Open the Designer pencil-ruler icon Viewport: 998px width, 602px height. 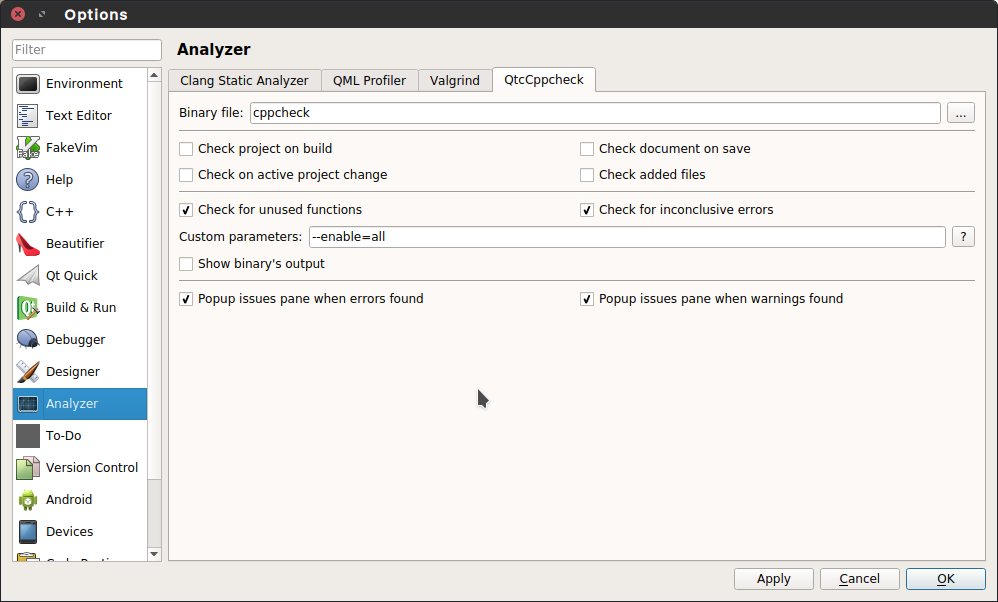(28, 372)
